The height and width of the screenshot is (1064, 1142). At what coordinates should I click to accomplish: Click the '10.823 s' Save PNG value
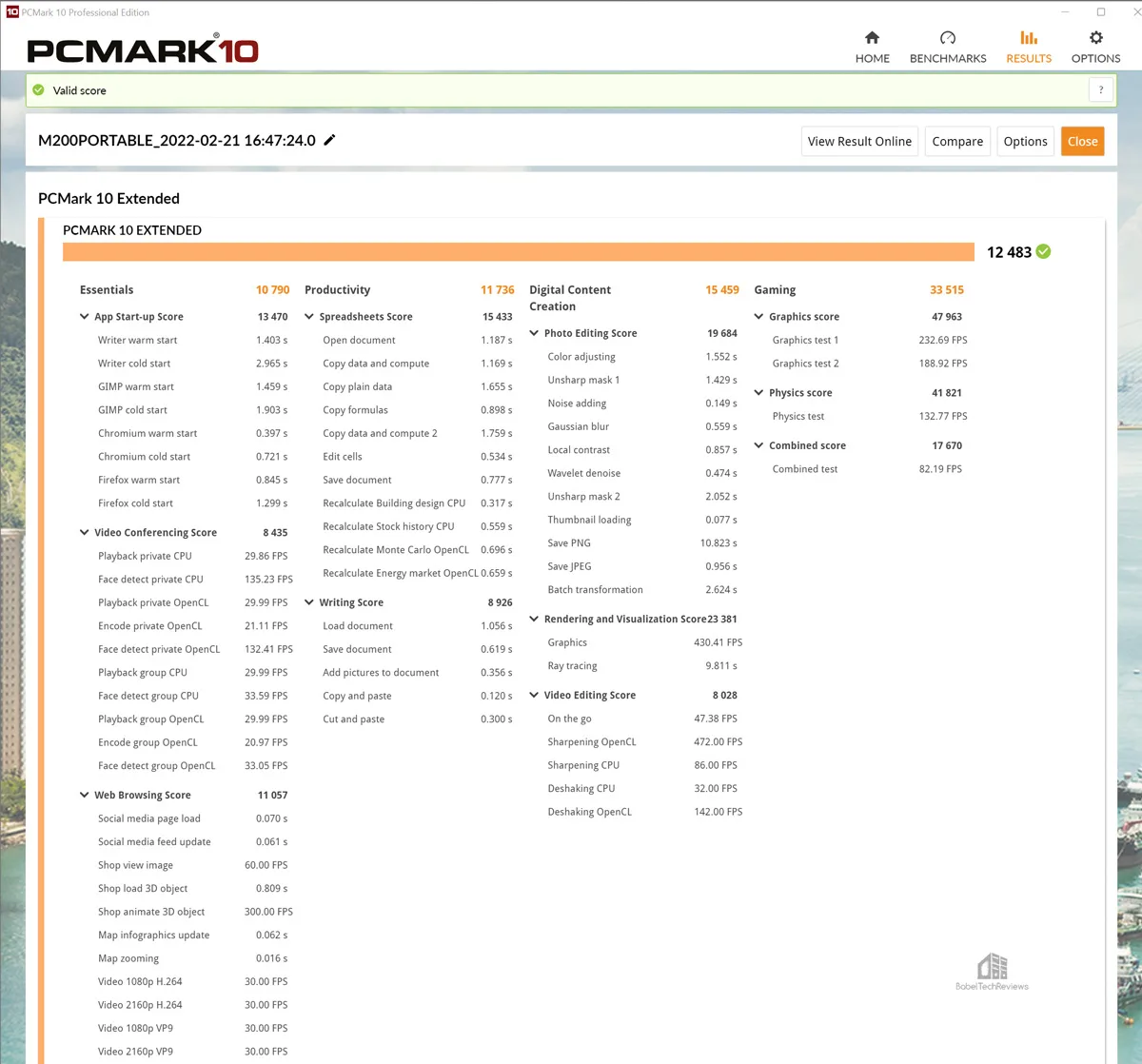[x=719, y=543]
